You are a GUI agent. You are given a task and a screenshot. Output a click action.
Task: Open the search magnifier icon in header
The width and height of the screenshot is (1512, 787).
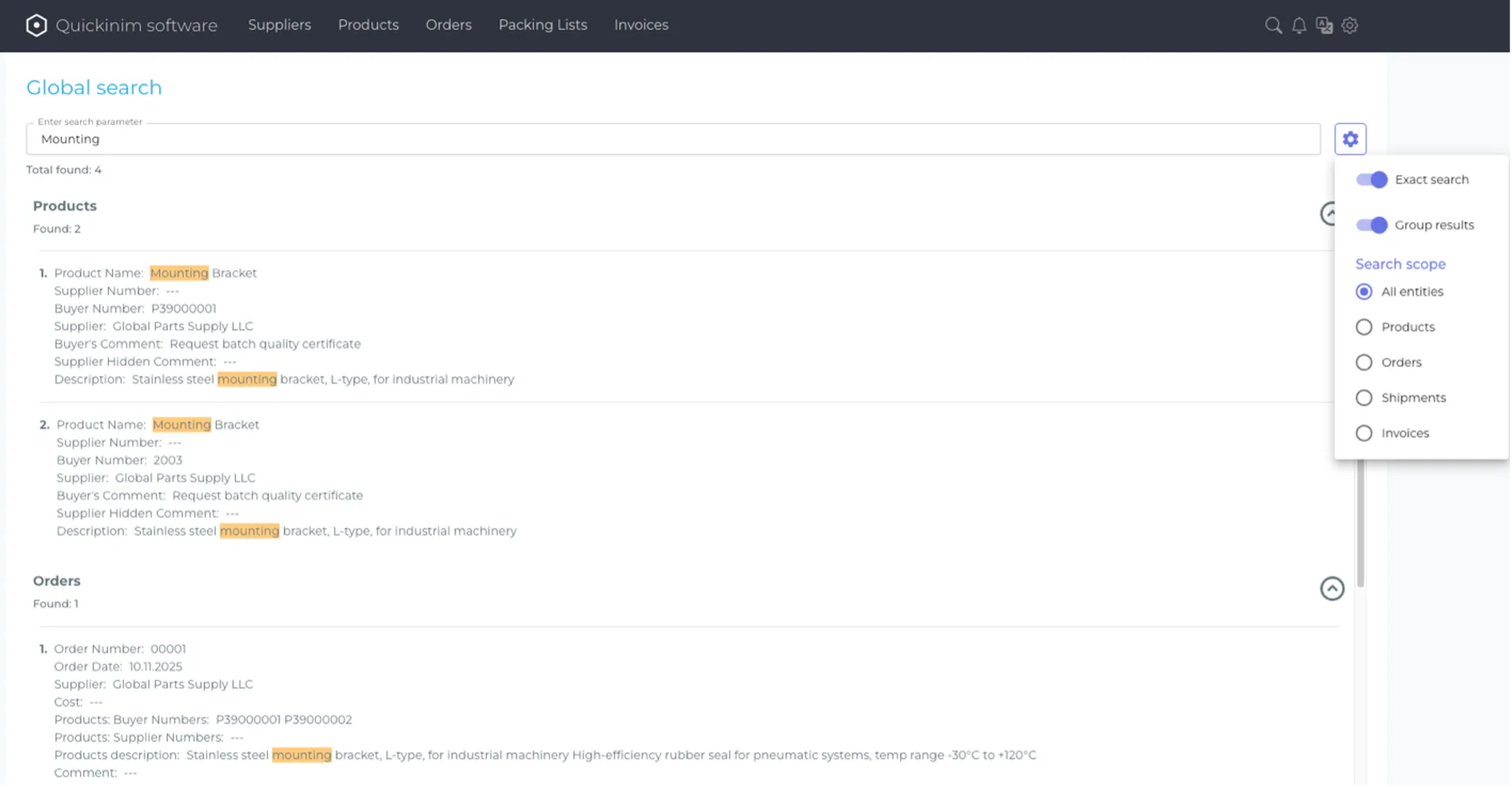tap(1273, 25)
